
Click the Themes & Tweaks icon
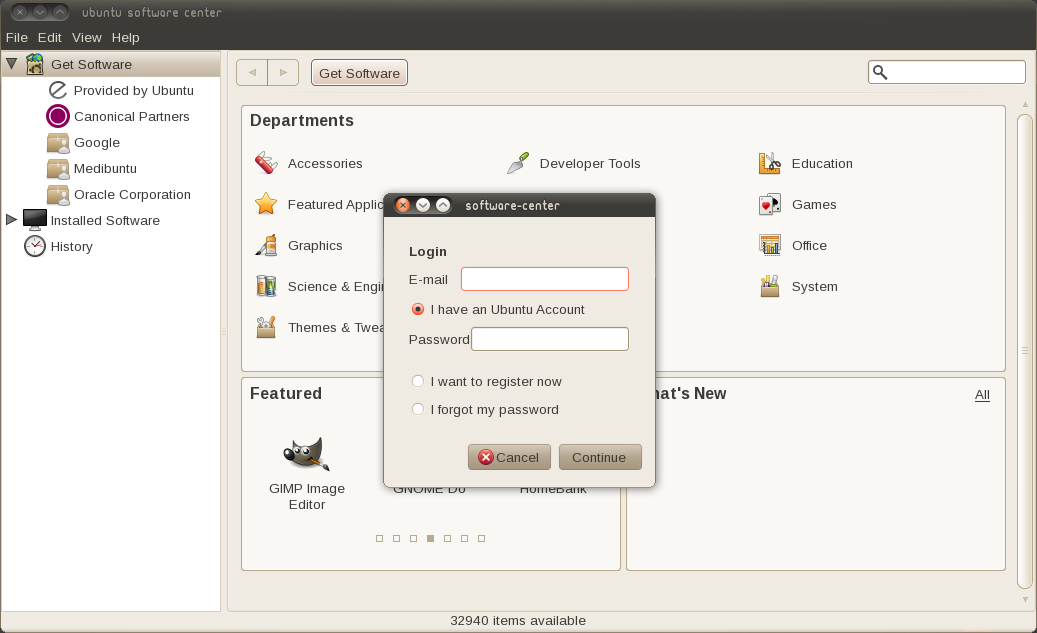266,327
